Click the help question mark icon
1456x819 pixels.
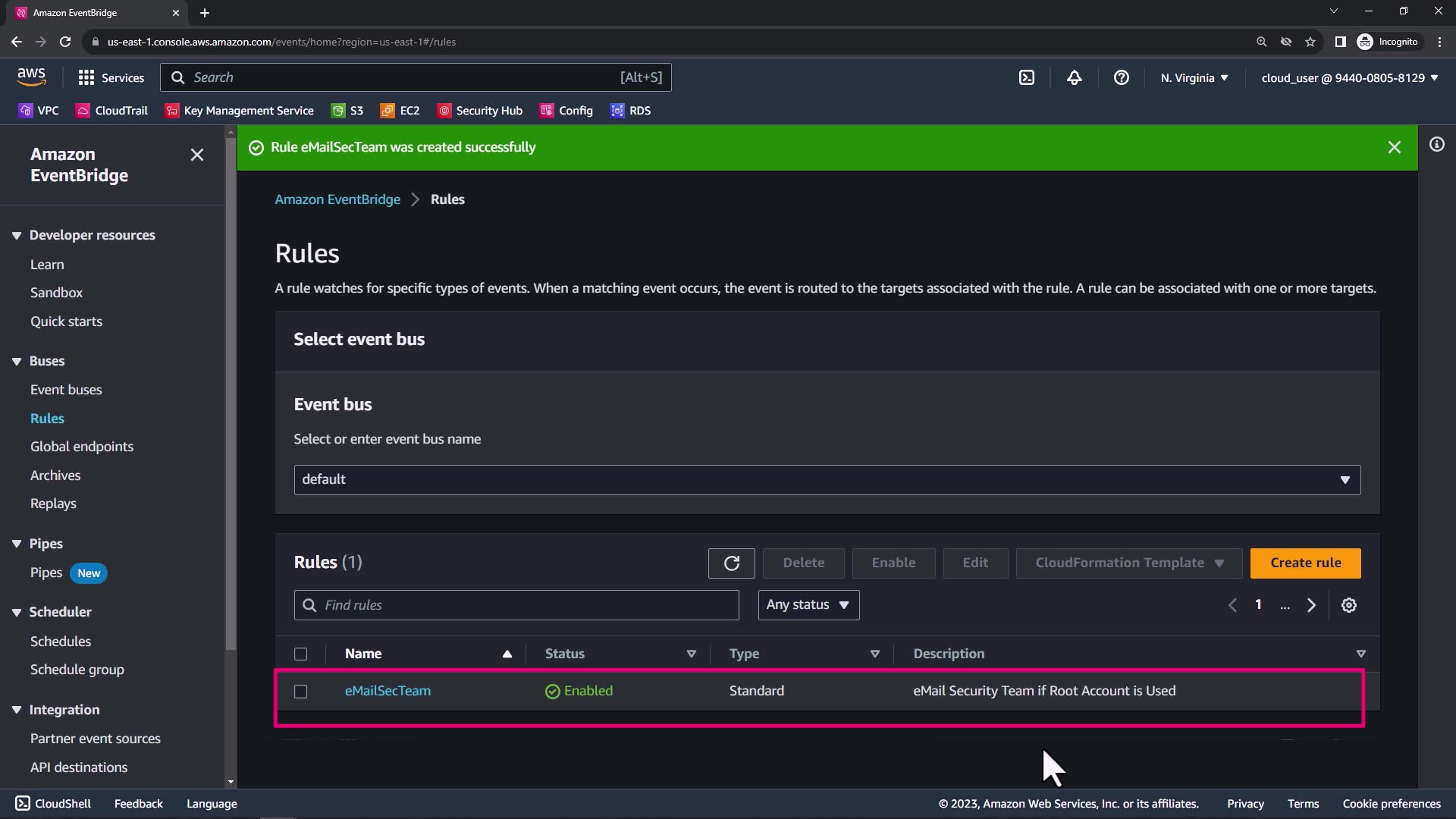tap(1121, 77)
